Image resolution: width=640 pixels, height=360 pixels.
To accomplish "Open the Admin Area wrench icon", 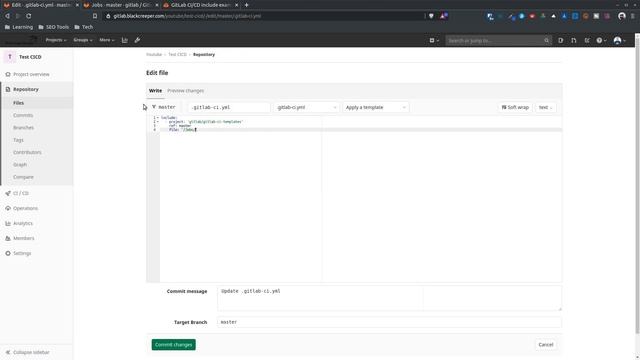I will click(138, 40).
